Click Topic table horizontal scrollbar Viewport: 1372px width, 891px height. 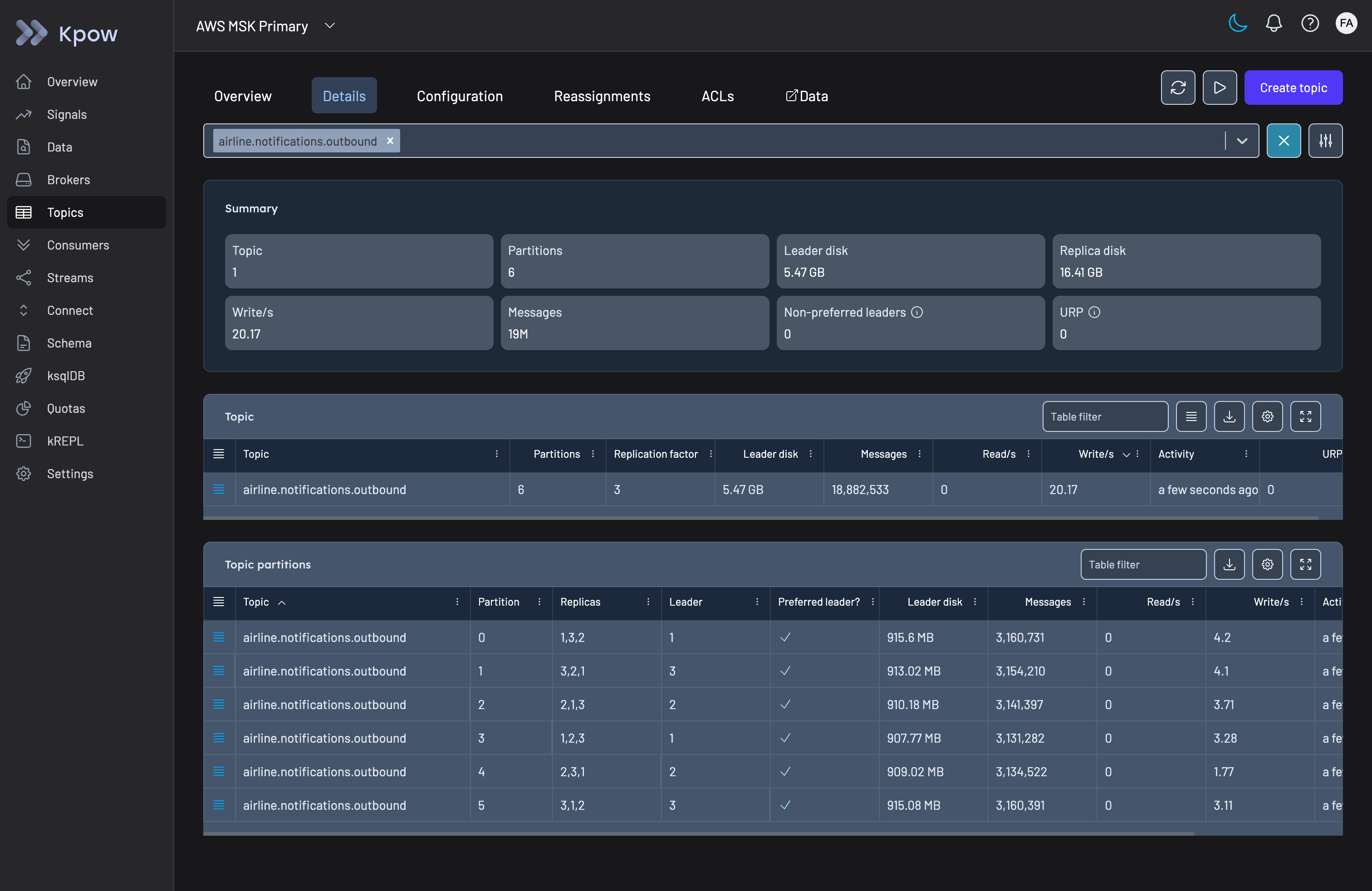(761, 518)
